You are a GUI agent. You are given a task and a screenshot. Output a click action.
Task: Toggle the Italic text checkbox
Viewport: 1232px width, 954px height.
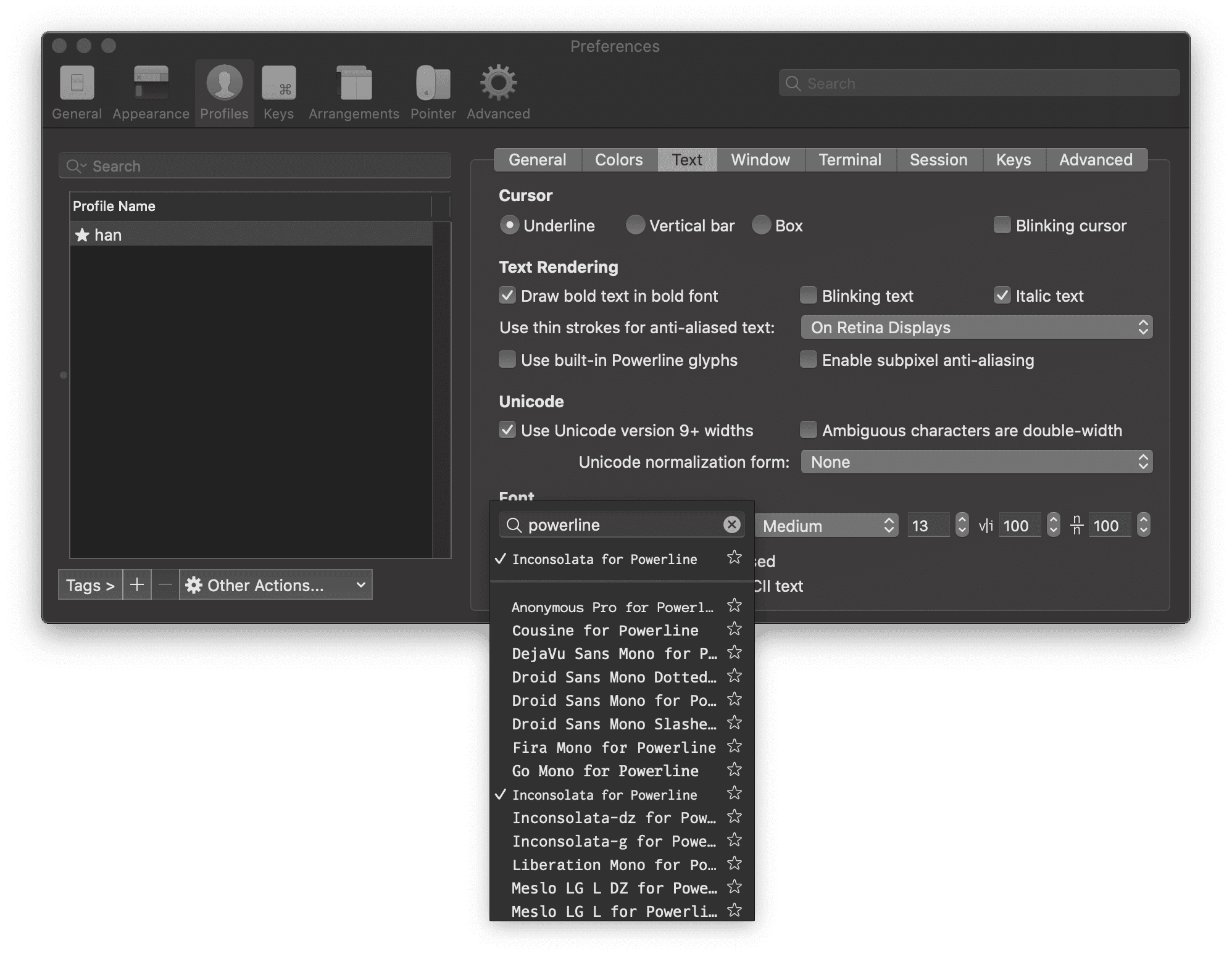[1002, 296]
